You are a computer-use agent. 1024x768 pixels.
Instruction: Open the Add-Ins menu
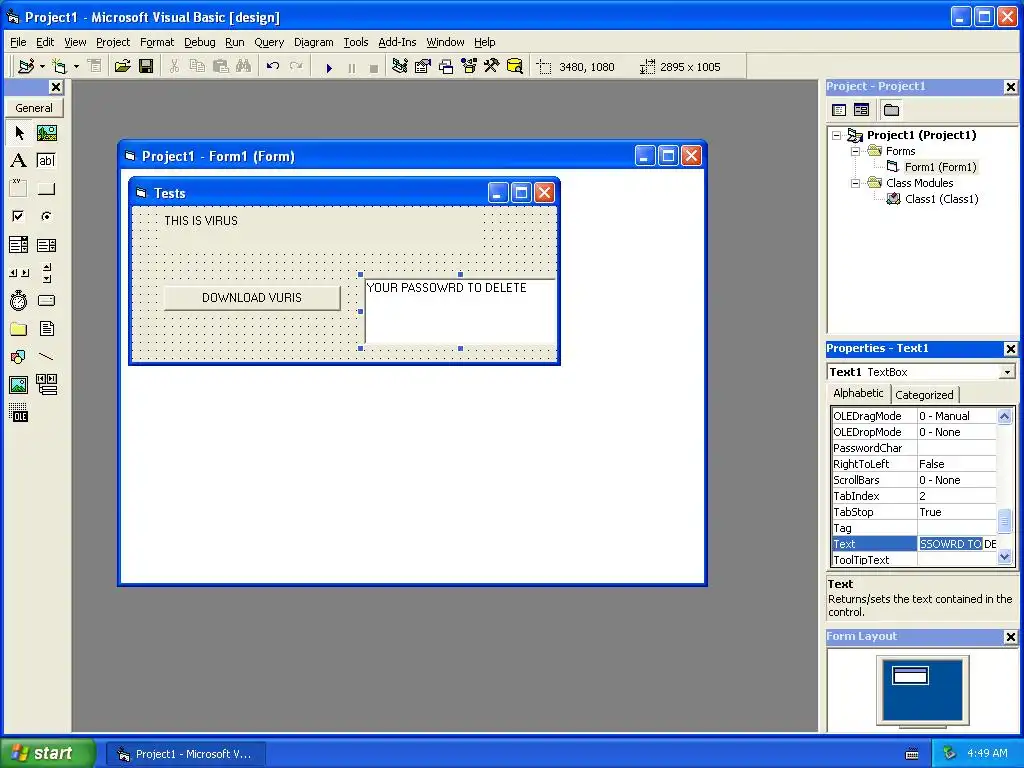pyautogui.click(x=397, y=42)
